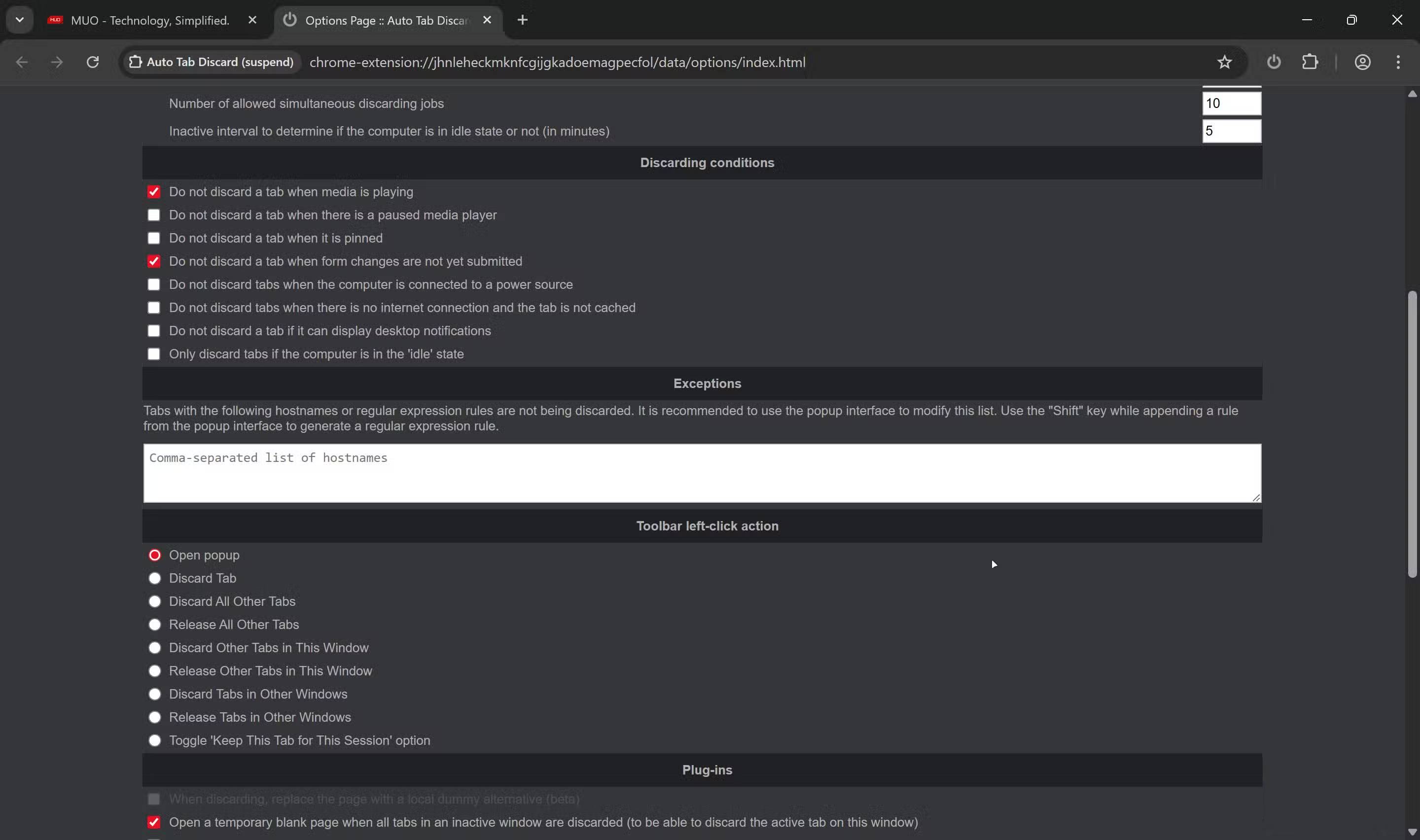Select 'Release Tabs in Other Windows' action
The width and height of the screenshot is (1420, 840).
coord(154,717)
